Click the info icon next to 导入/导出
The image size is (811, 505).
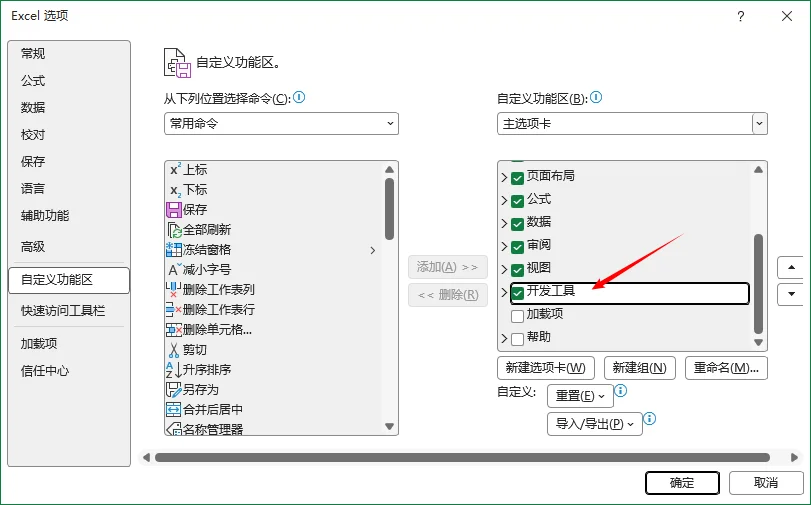tap(650, 419)
